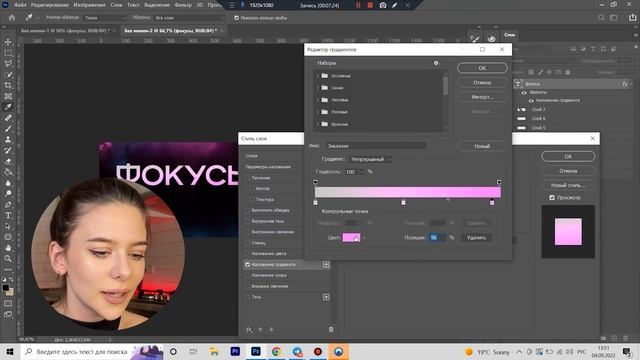
Task: Select the right pink color stop
Action: coord(492,202)
